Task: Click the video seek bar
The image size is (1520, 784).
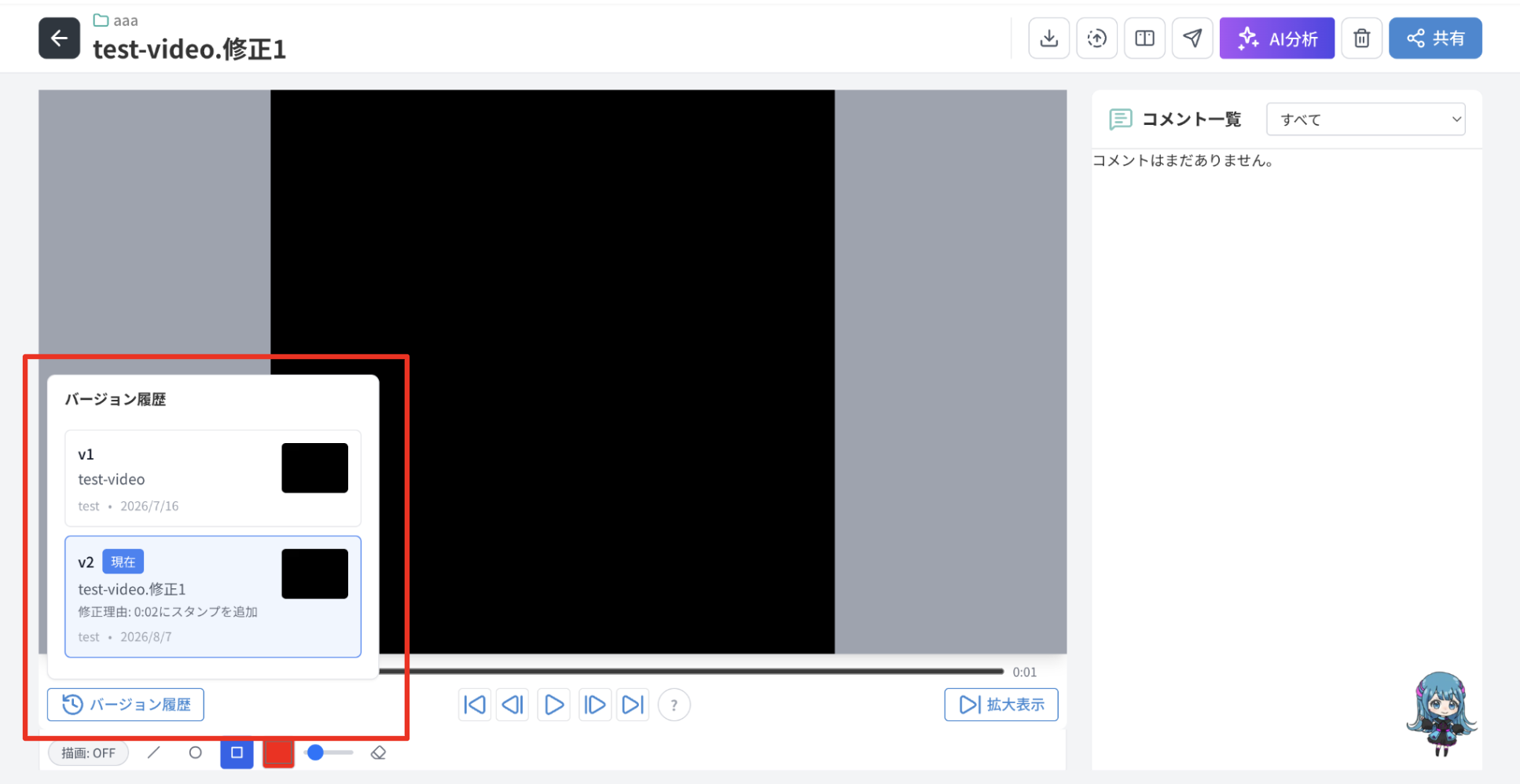Action: pos(692,672)
